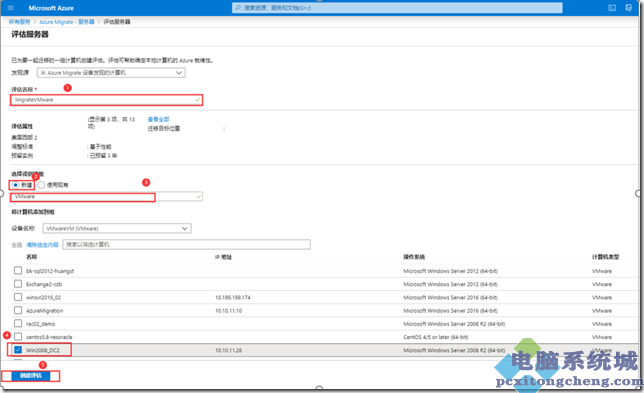The height and width of the screenshot is (393, 644).
Task: Open 所有服务 breadcrumb link
Action: (19, 22)
